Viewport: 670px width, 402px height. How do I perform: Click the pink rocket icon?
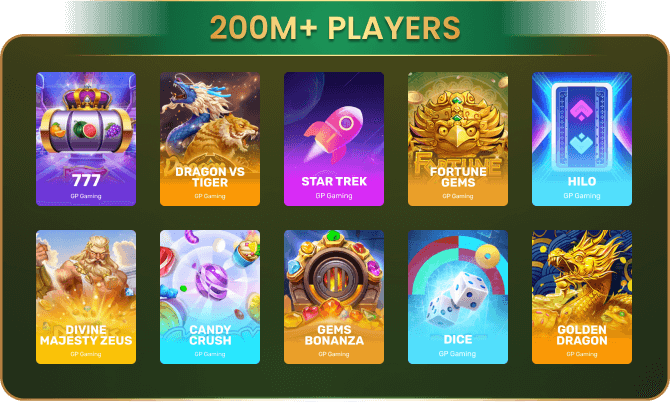pyautogui.click(x=334, y=134)
